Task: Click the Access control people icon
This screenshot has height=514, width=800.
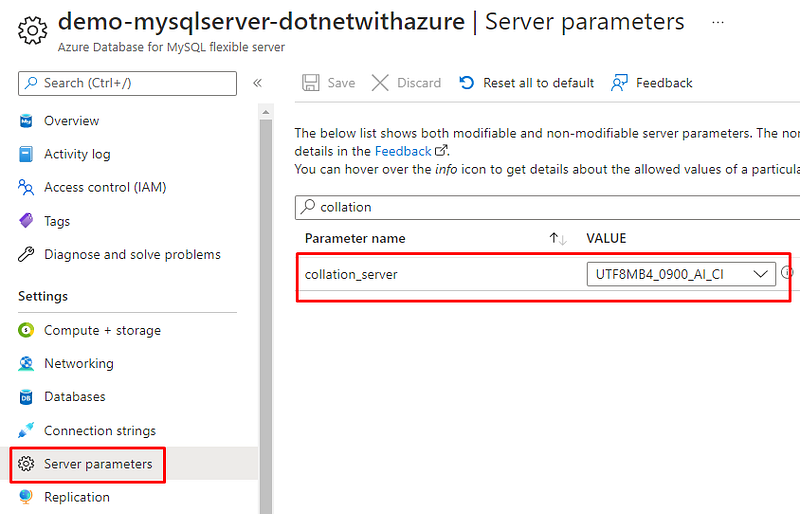Action: coord(26,187)
